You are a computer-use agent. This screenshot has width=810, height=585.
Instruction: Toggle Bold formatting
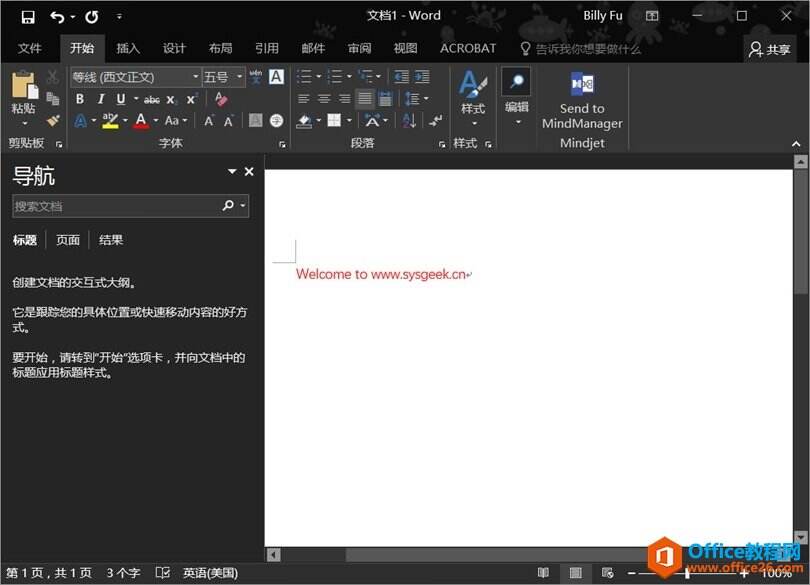click(x=80, y=99)
